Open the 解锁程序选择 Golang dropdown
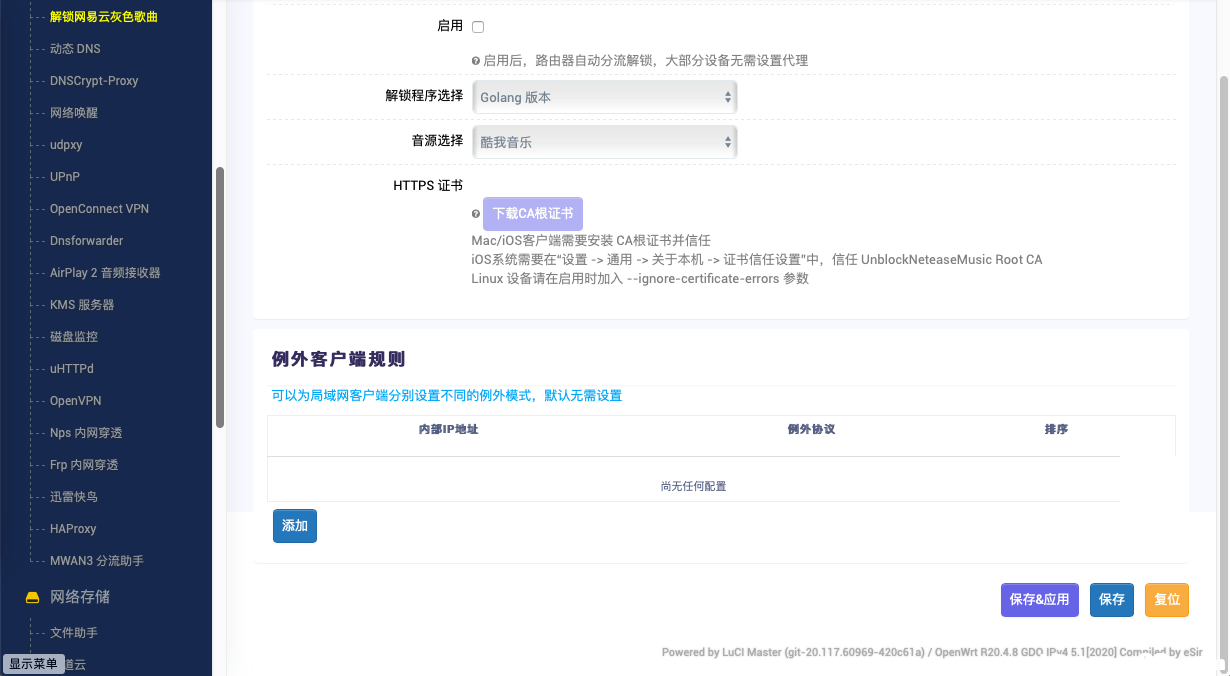This screenshot has width=1230, height=676. tap(604, 97)
